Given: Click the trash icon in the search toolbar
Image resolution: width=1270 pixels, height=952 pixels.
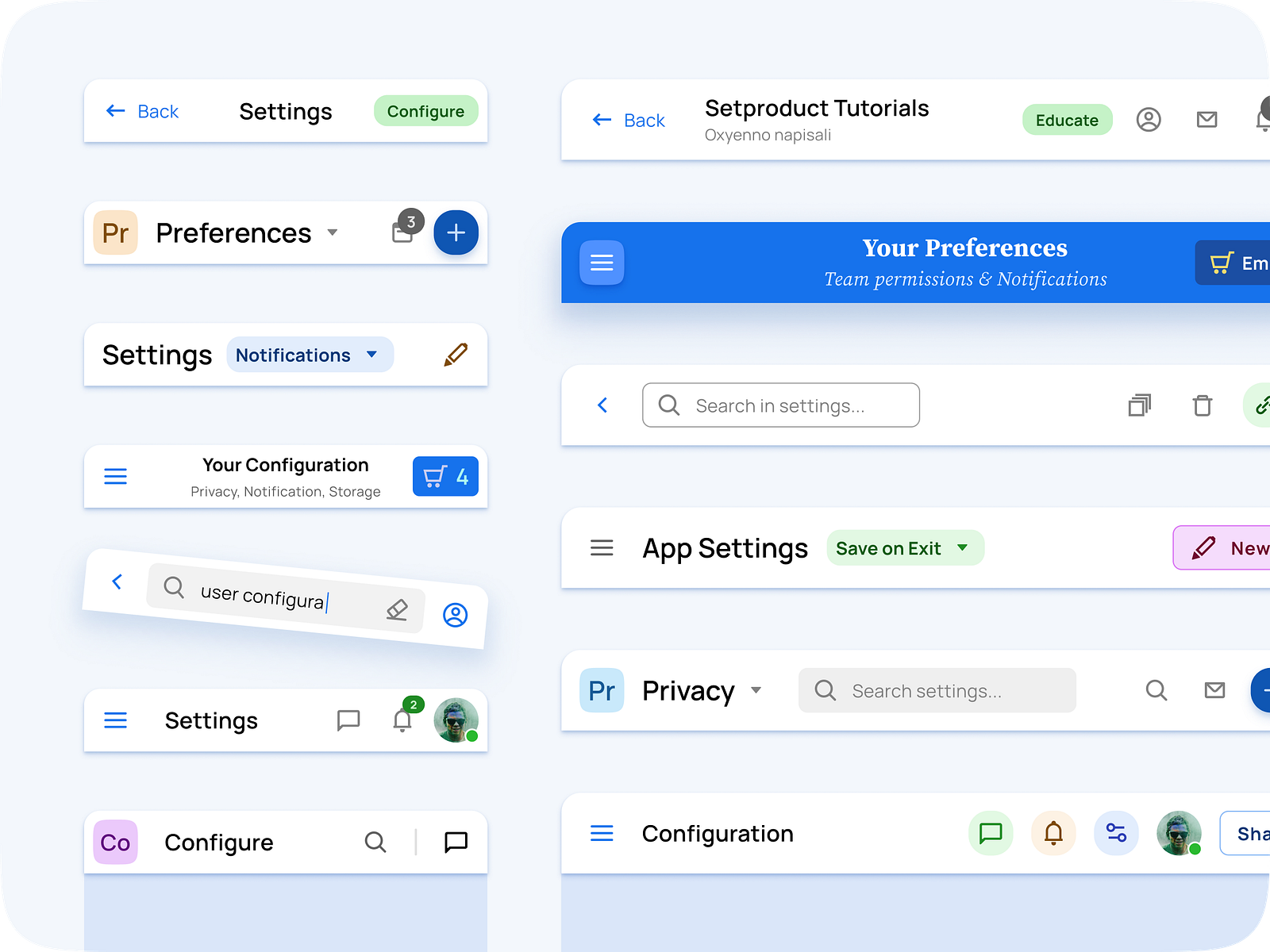Looking at the screenshot, I should [x=1202, y=405].
